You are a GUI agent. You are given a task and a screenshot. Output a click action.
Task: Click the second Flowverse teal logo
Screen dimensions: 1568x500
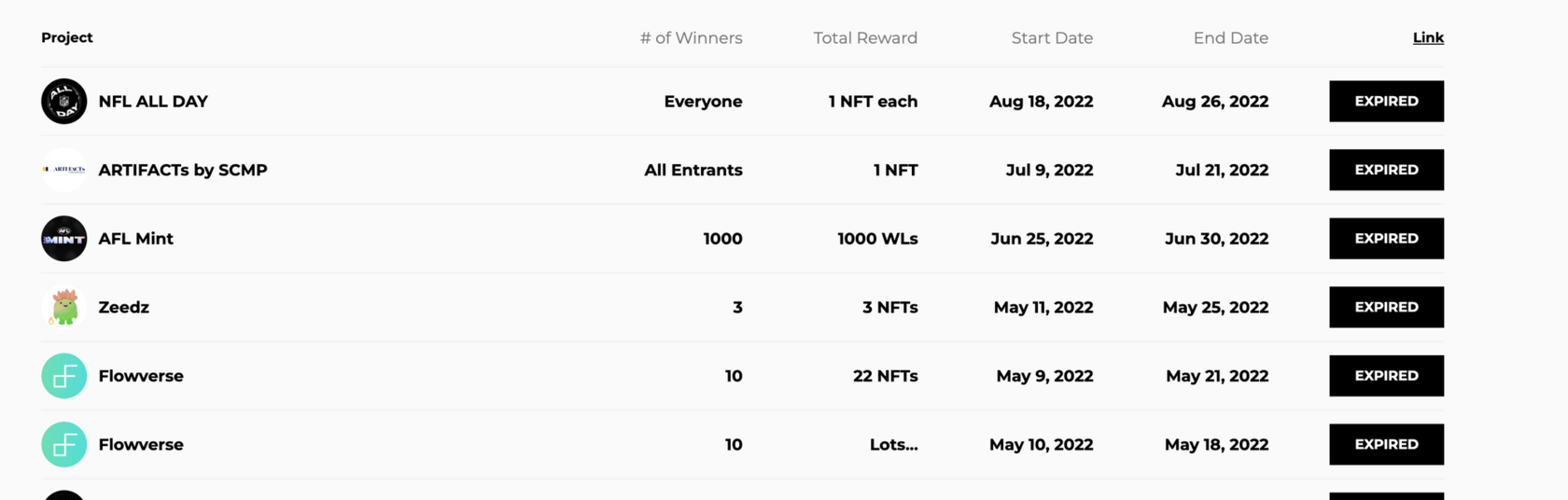coord(64,444)
